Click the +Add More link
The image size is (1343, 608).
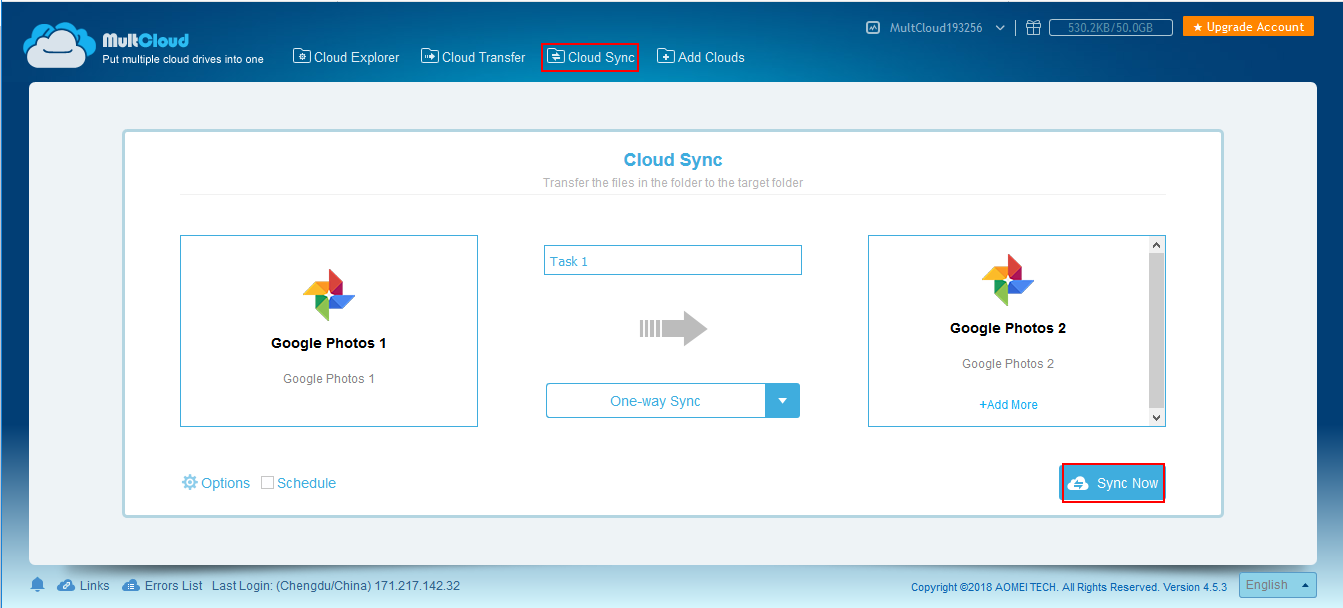coord(1008,405)
